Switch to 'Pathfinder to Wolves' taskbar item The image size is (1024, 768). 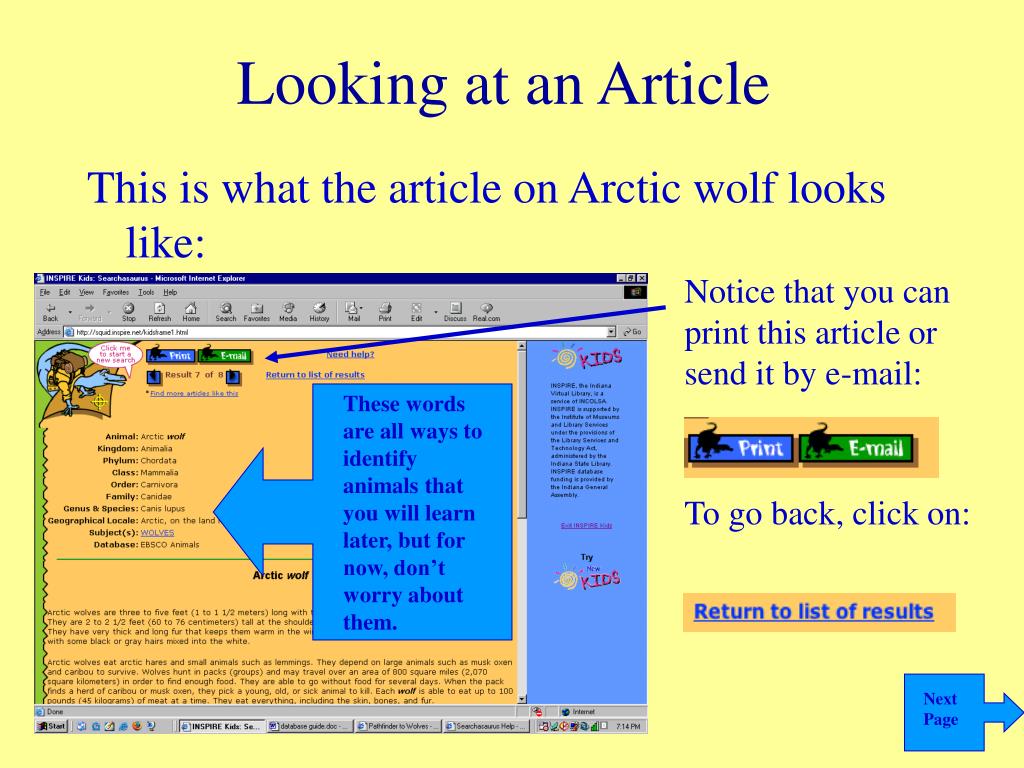(x=398, y=726)
